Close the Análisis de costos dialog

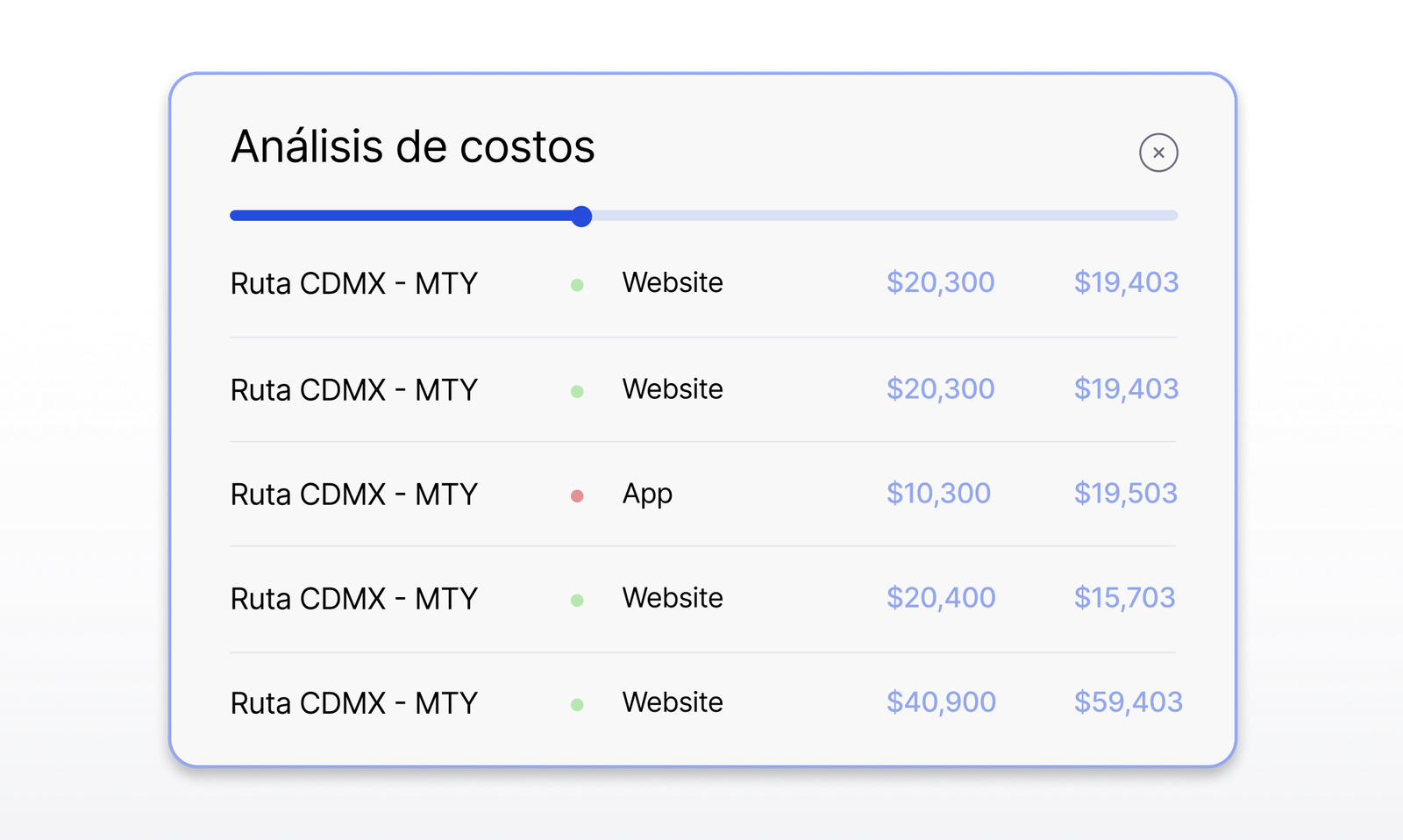point(1158,153)
